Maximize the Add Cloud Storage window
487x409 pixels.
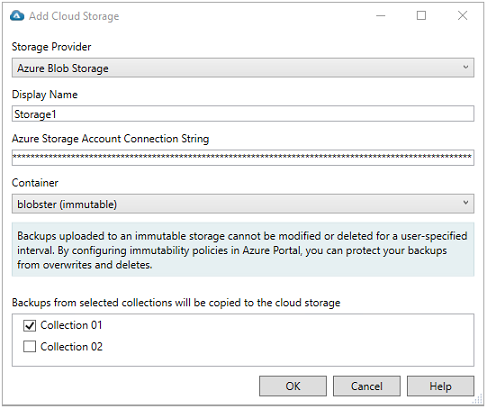pos(421,15)
